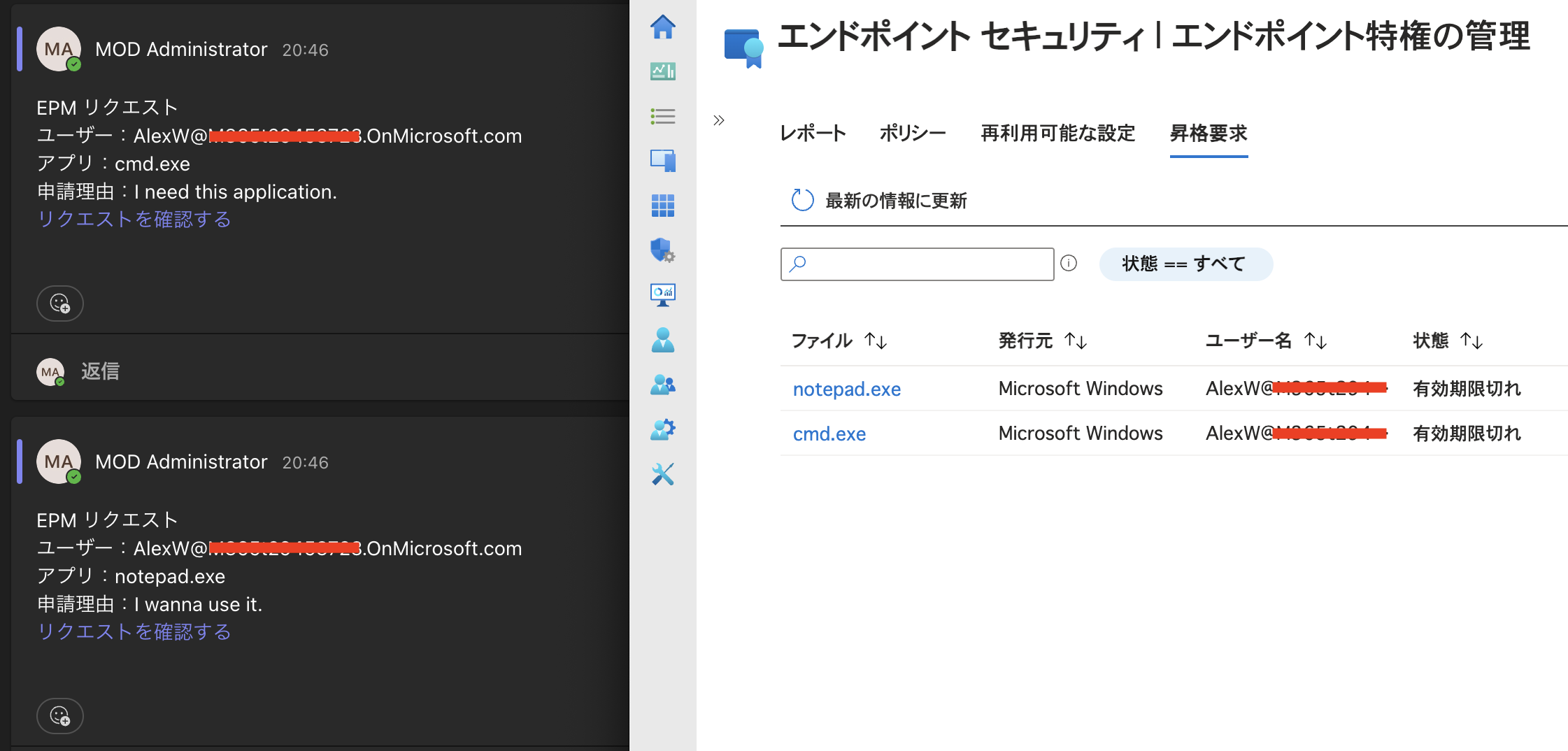Screen dimensions: 1568x751
Task: Click Microsoft Windows publisher in cmd.exe row
Action: (1081, 434)
